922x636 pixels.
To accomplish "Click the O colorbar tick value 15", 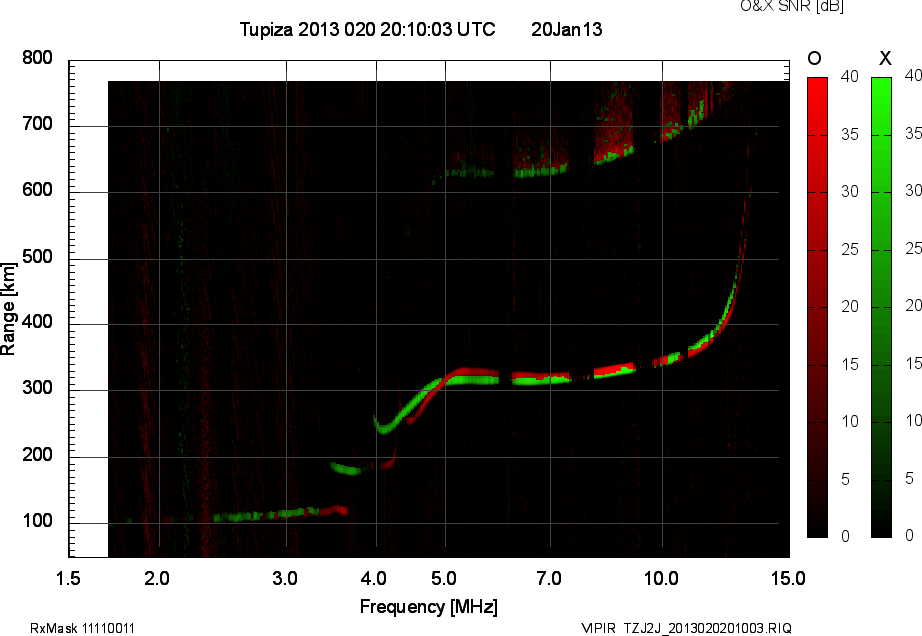I will pyautogui.click(x=849, y=364).
